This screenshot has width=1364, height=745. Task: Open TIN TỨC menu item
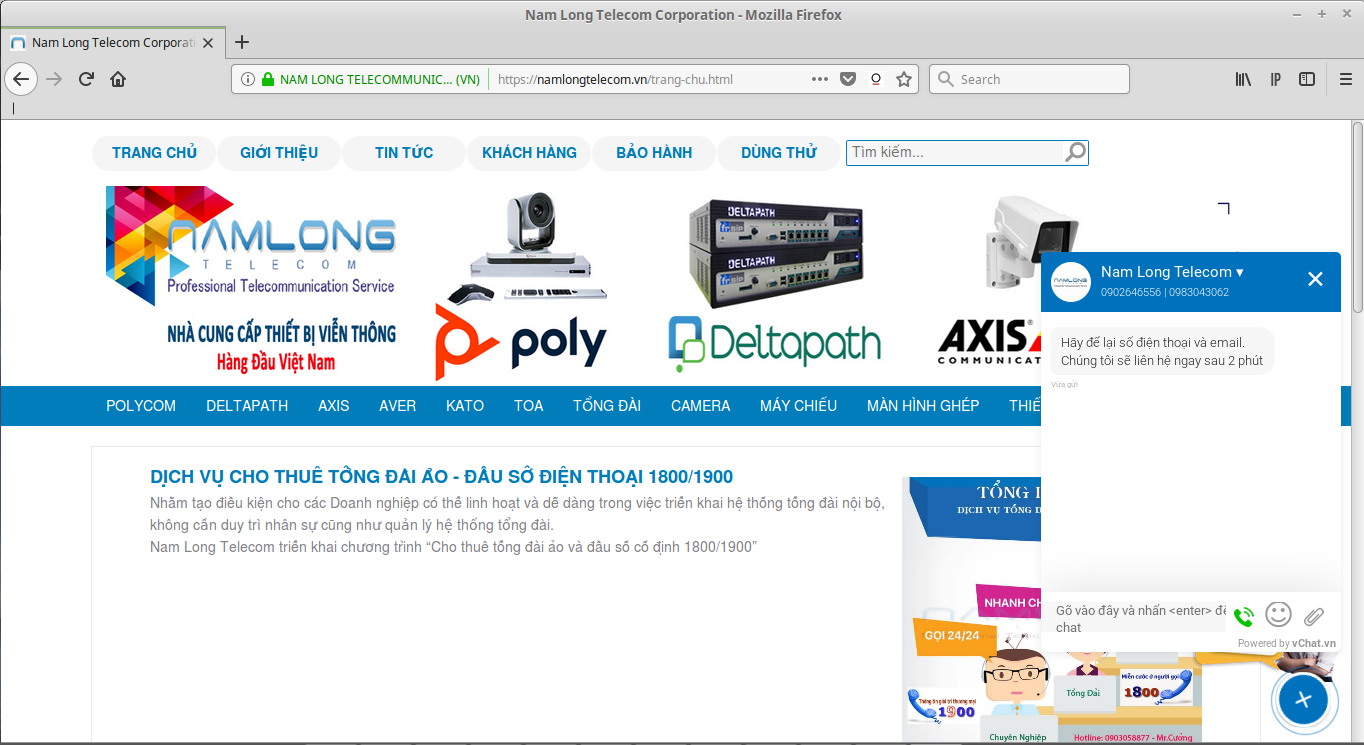click(404, 153)
